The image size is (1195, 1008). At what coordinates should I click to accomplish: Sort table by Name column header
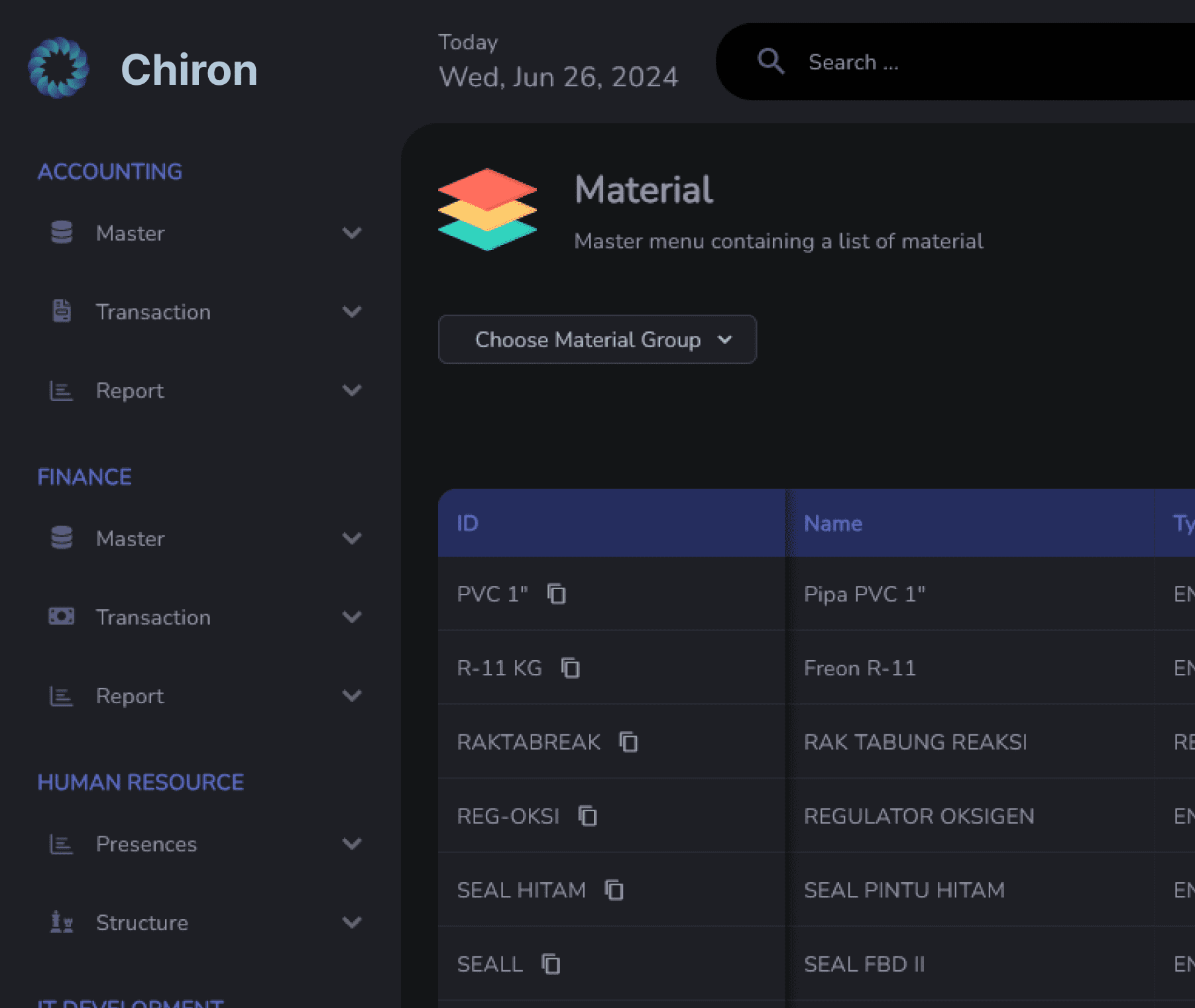click(x=833, y=524)
